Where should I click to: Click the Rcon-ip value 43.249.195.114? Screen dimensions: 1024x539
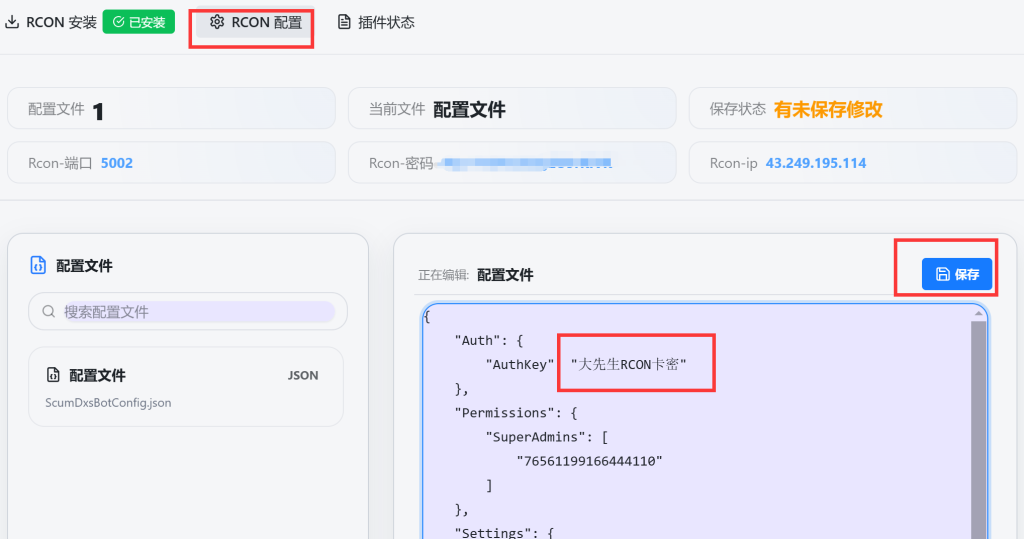816,163
